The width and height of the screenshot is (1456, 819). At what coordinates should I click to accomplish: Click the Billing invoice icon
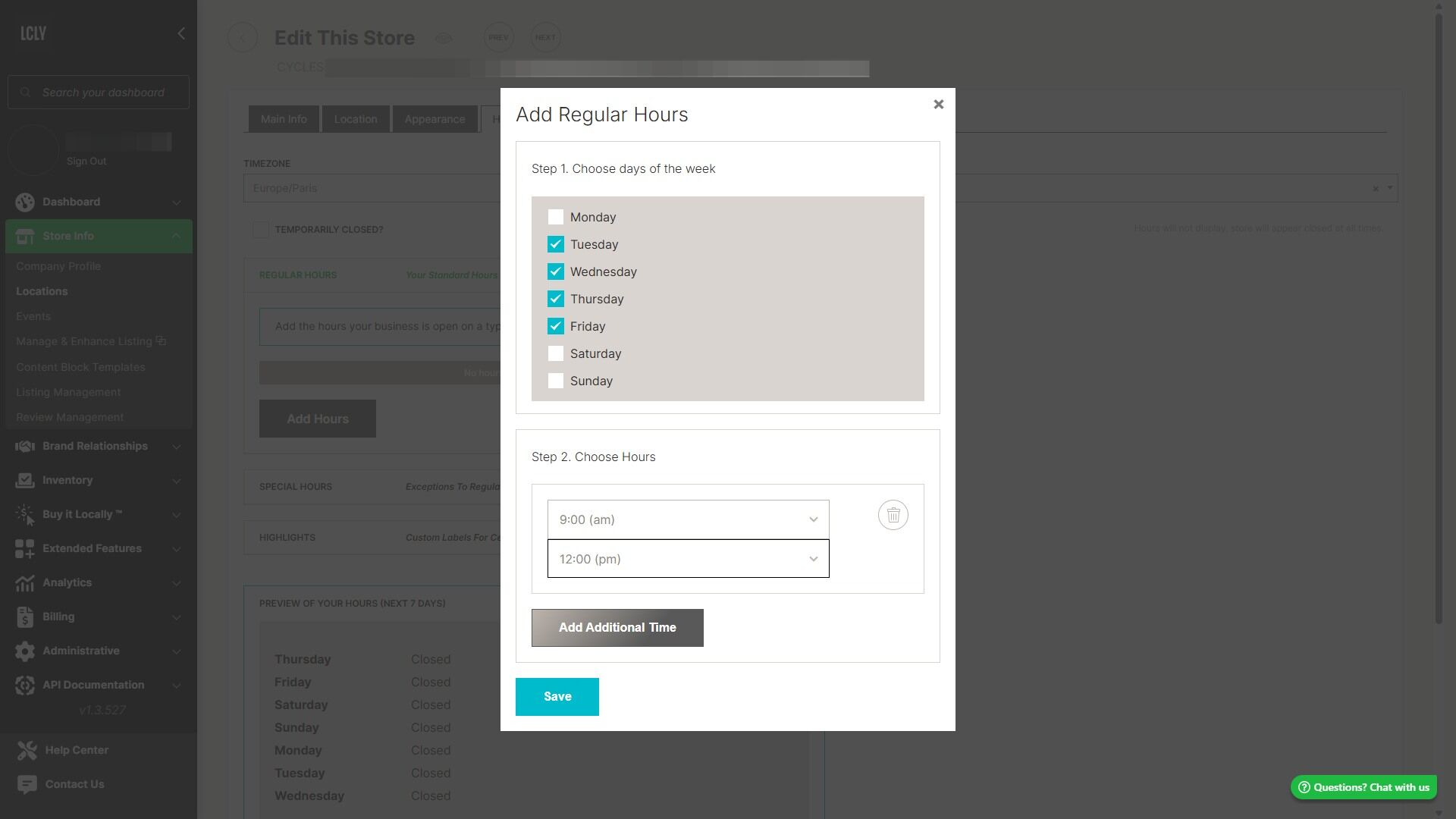(25, 617)
